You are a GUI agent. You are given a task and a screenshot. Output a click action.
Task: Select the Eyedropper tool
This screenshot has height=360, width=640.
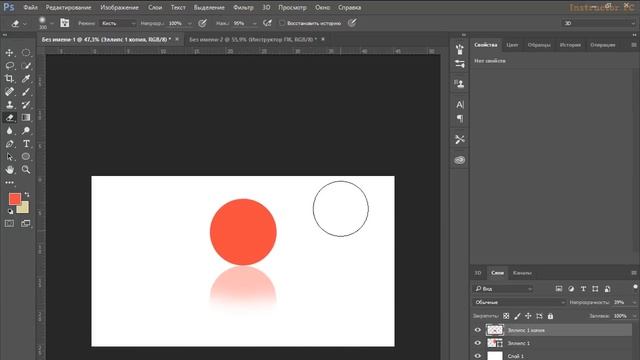pyautogui.click(x=26, y=79)
